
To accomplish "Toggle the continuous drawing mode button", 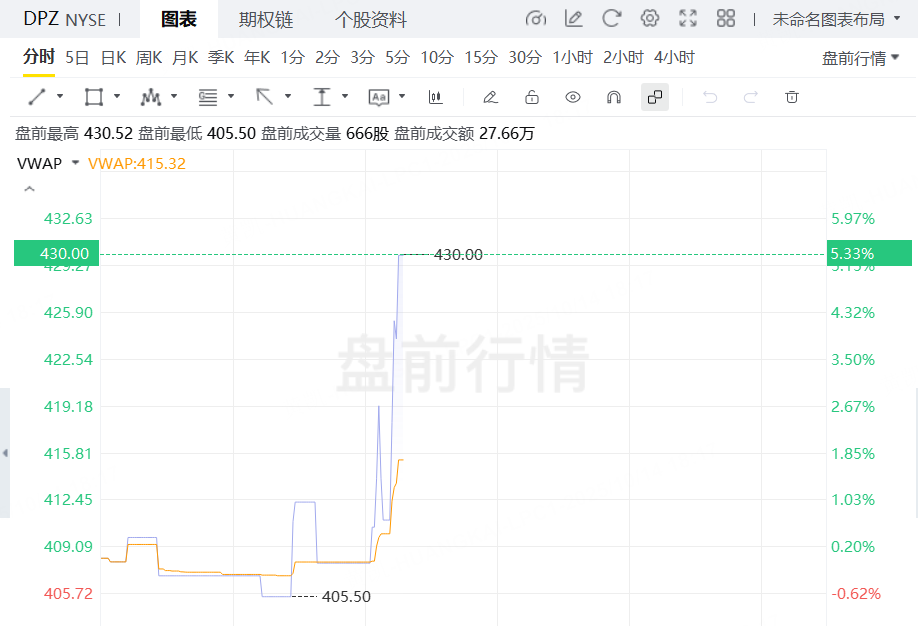I will [x=654, y=97].
